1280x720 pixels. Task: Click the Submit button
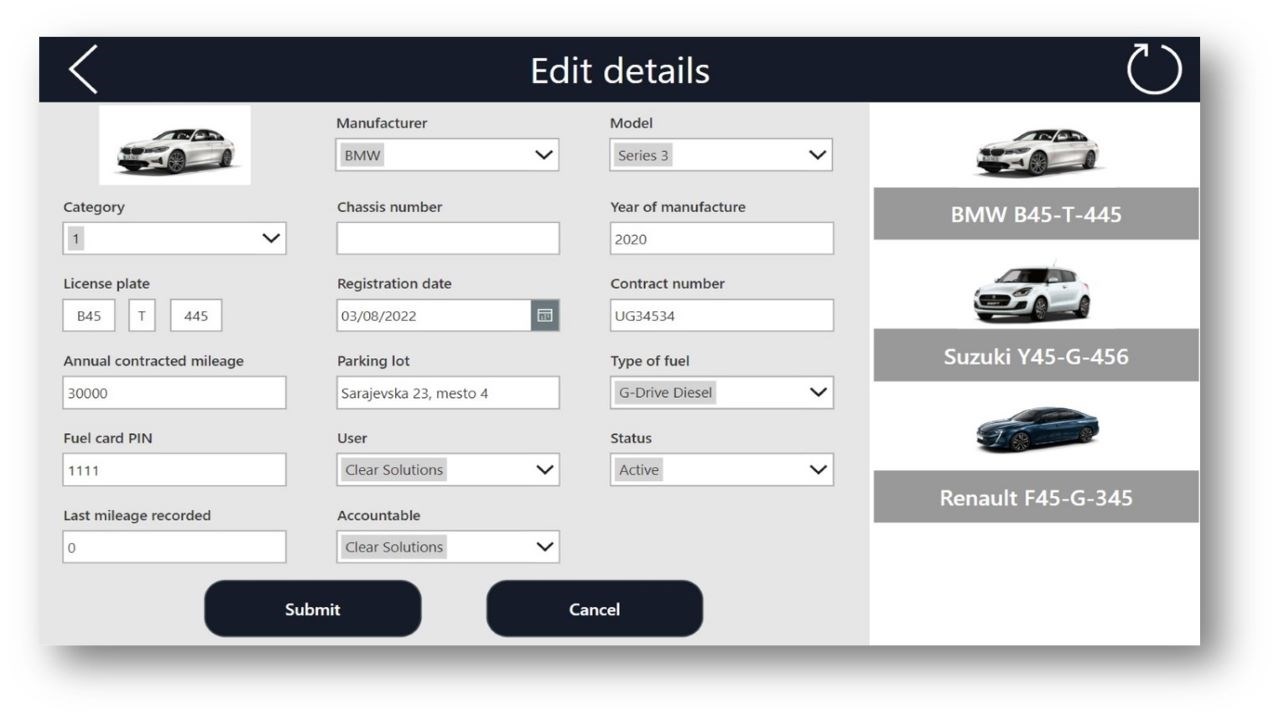tap(313, 609)
